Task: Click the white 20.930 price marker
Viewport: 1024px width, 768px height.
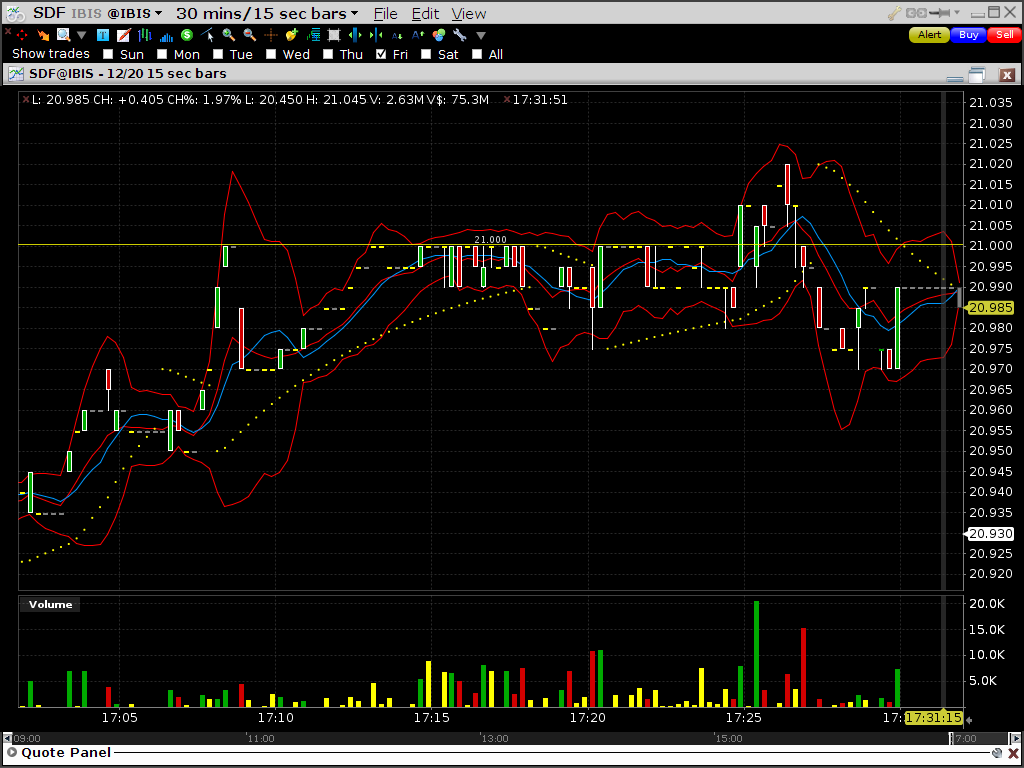Action: point(990,534)
